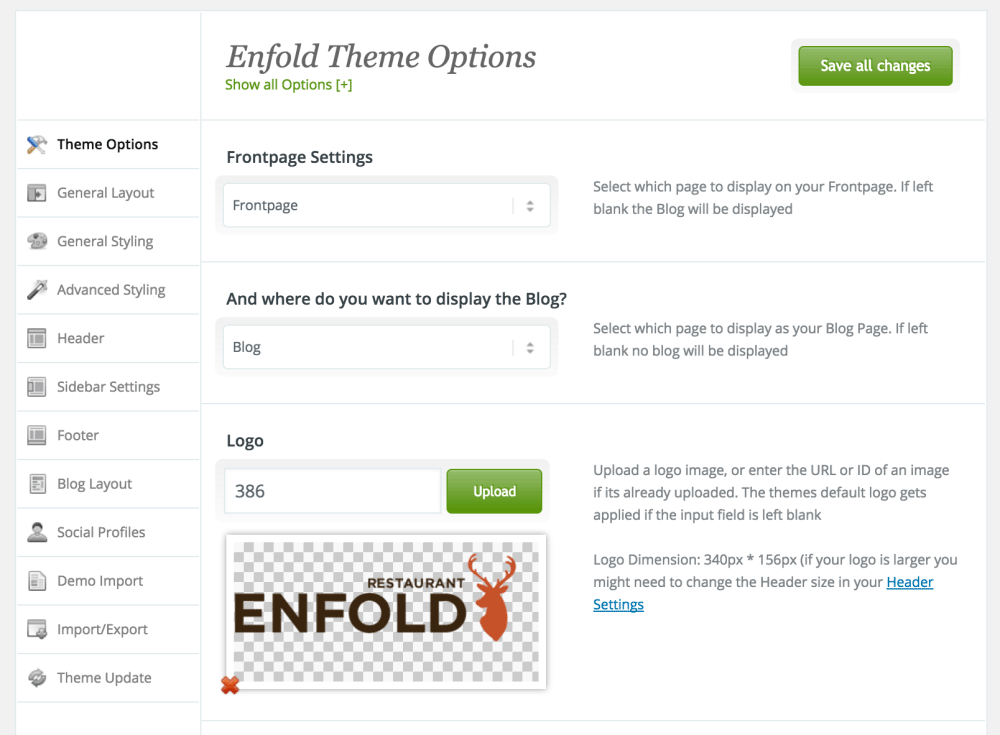Click the Theme Update refresh icon
Image resolution: width=1000 pixels, height=735 pixels.
coord(36,678)
